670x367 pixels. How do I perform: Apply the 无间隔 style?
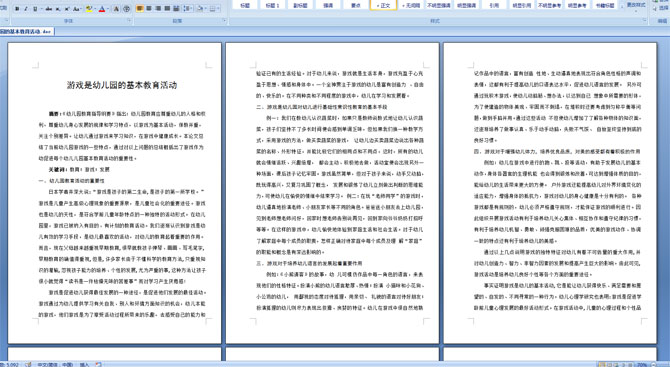(x=410, y=5)
